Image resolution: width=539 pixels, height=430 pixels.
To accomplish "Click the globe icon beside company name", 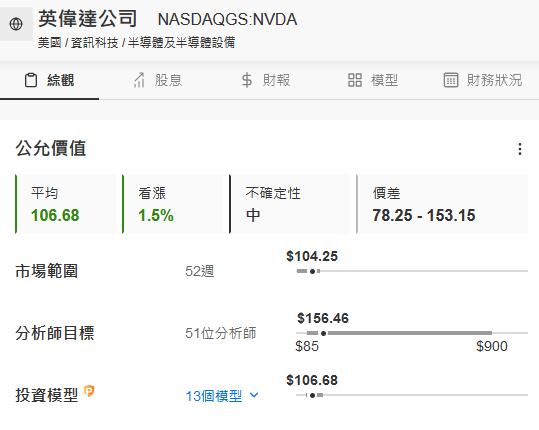I will click(16, 24).
